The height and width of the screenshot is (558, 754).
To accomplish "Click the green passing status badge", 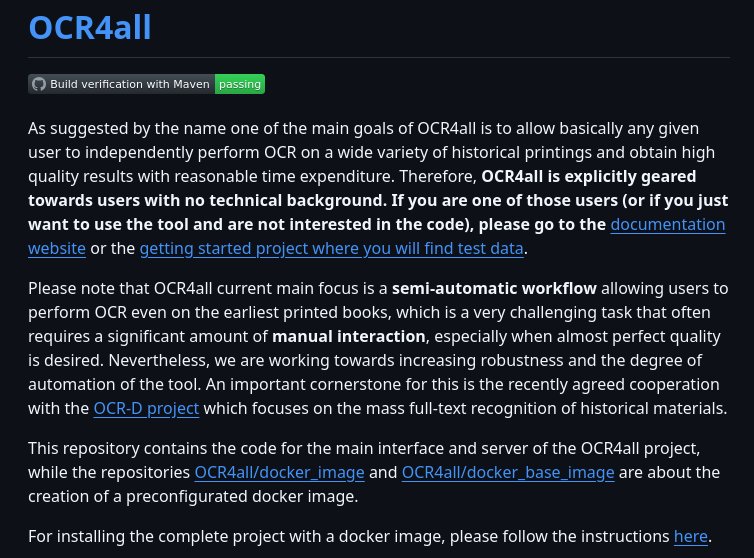I will click(239, 84).
